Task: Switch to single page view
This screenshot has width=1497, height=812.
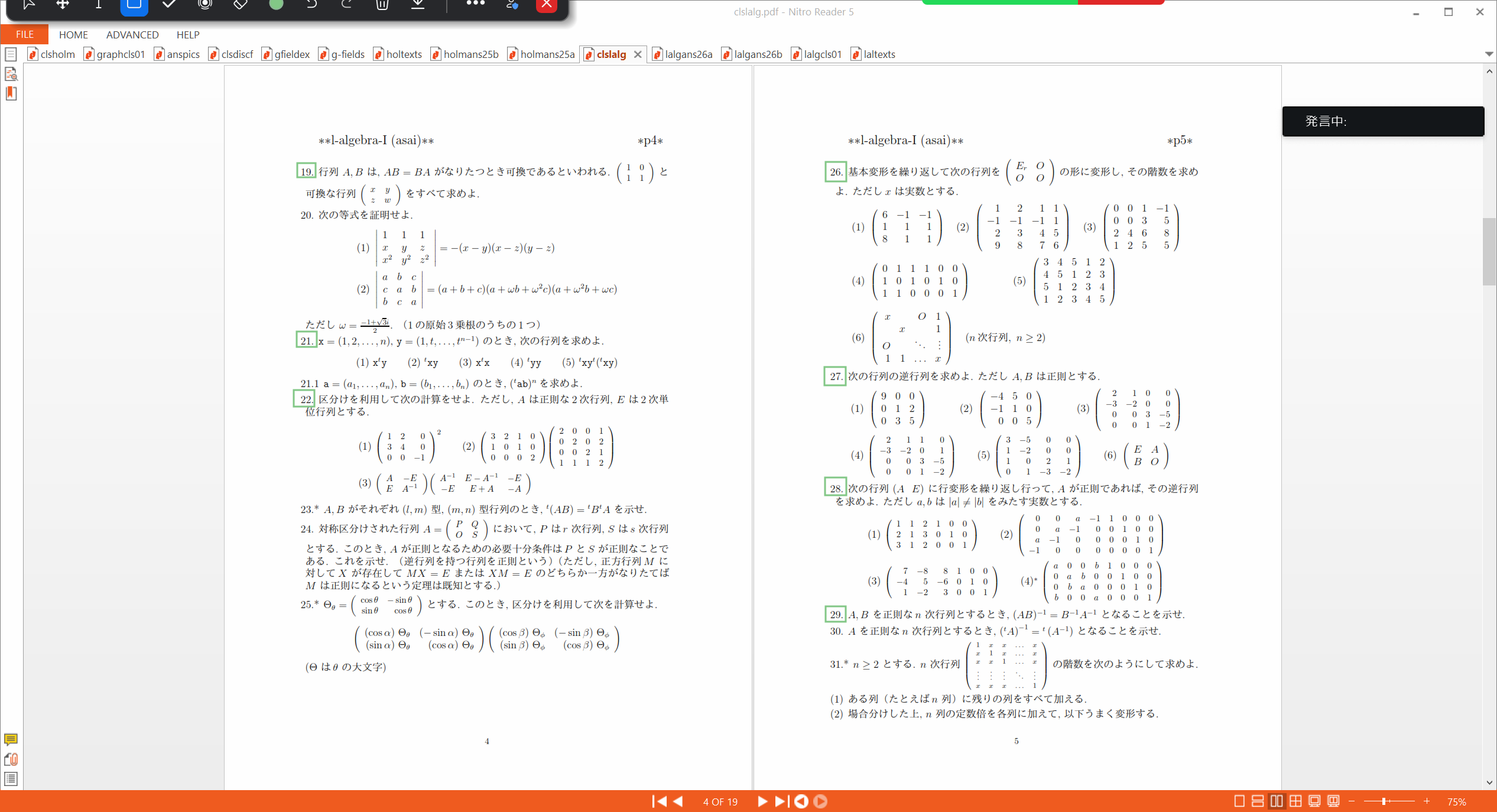Action: (x=1239, y=801)
